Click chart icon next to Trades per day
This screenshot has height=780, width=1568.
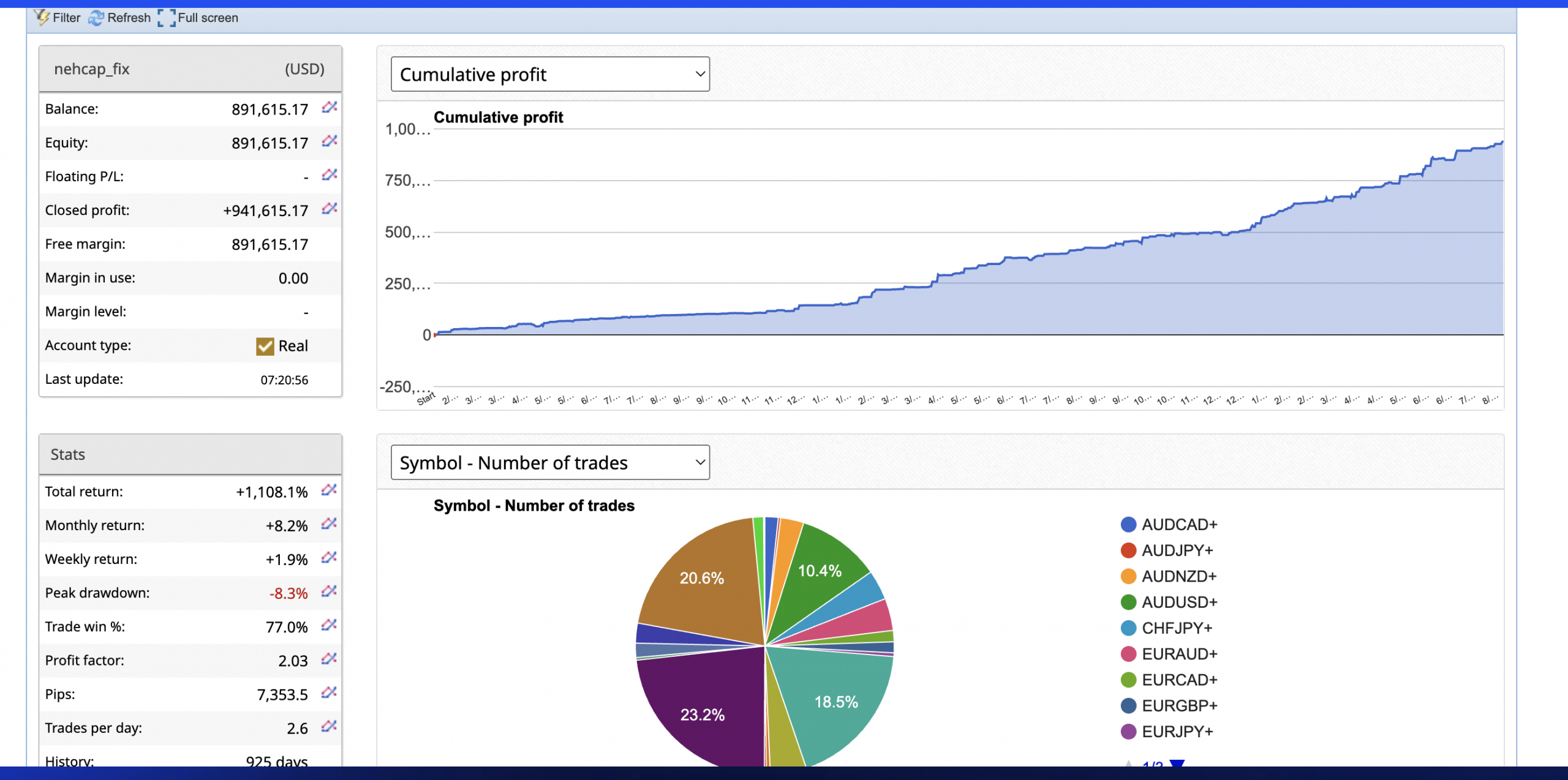(330, 727)
